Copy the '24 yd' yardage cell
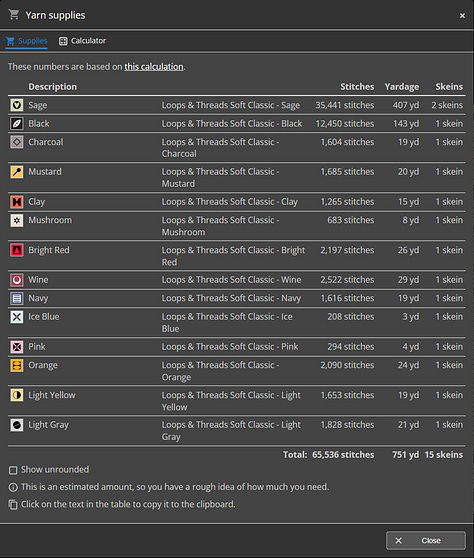This screenshot has height=558, width=474. pyautogui.click(x=408, y=365)
